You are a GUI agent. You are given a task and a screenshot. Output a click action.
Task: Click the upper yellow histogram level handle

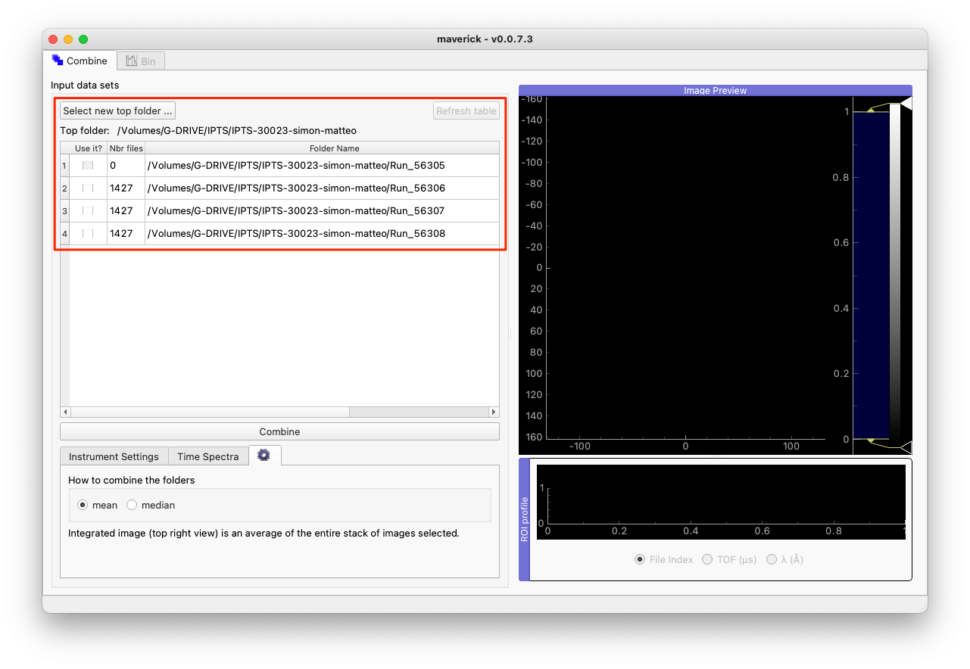[x=871, y=110]
